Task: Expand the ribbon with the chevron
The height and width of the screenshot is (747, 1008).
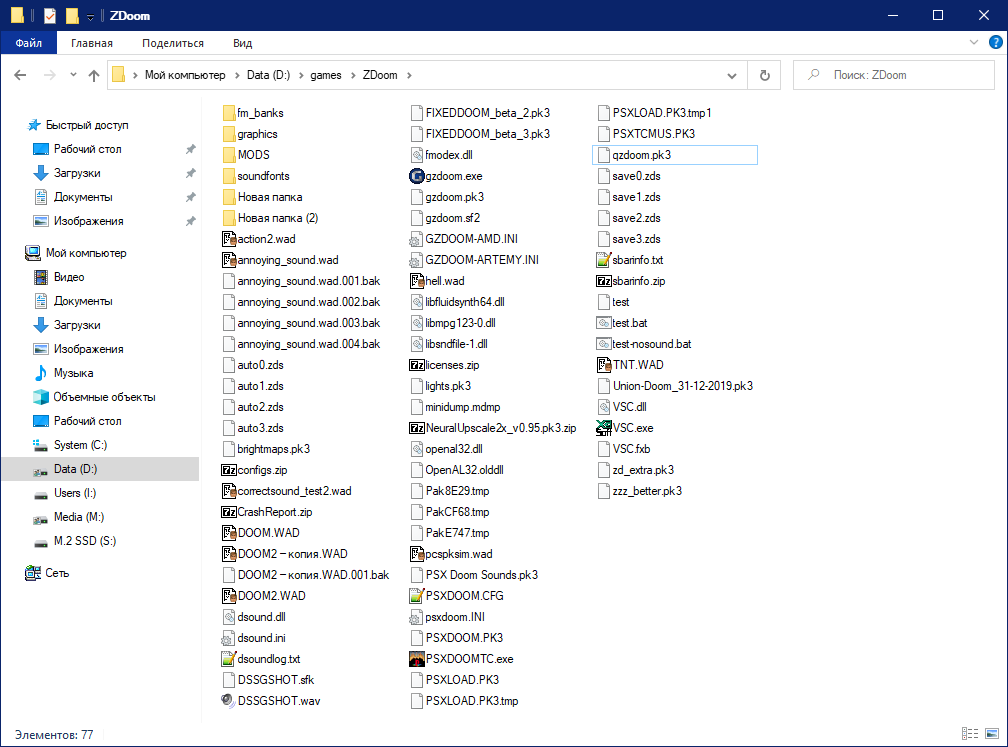Action: point(974,42)
